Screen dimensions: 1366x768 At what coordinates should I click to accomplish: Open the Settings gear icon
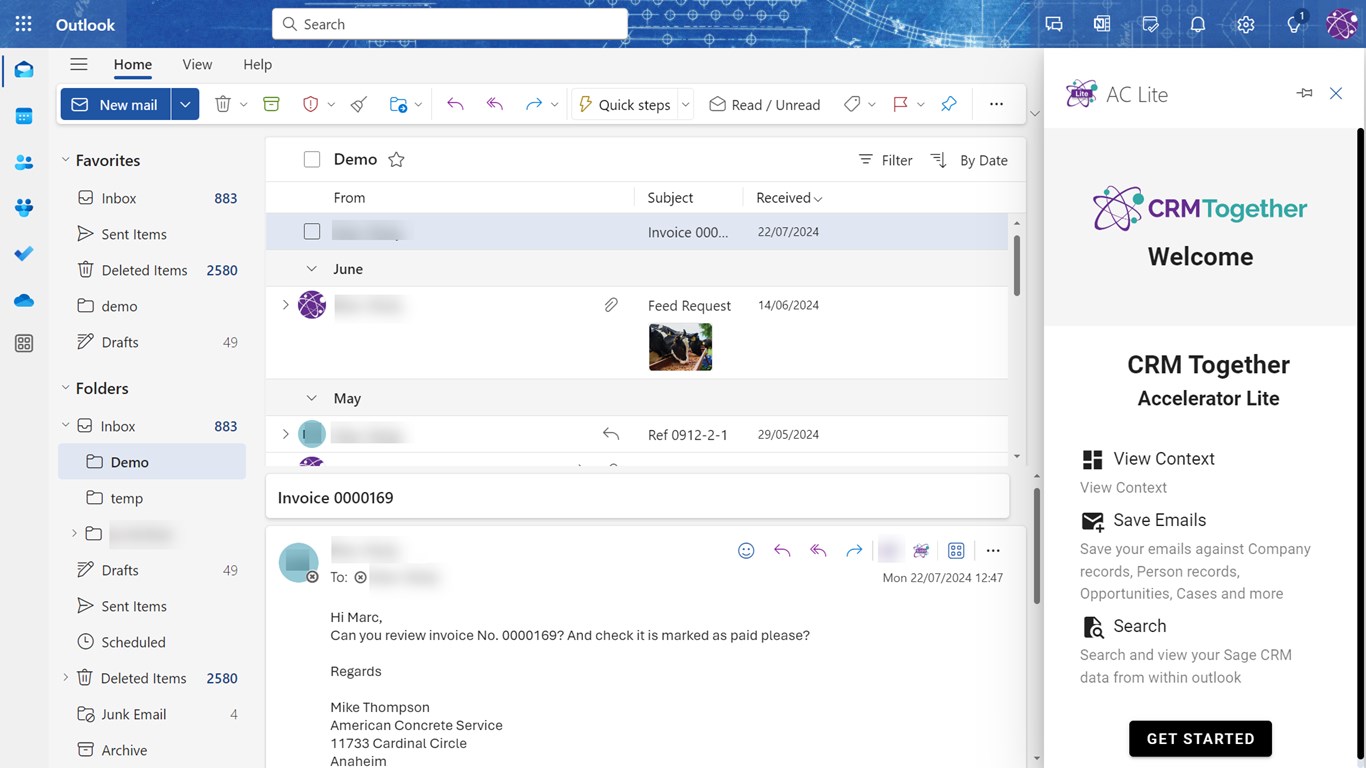(1245, 24)
